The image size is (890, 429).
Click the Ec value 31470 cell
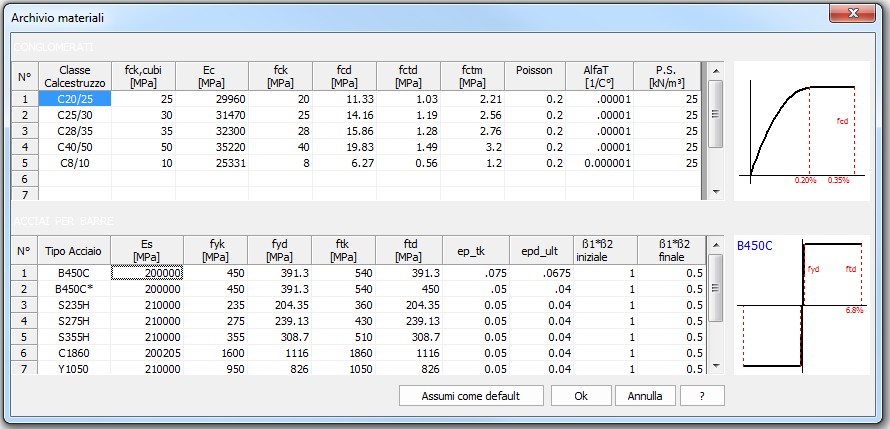tap(212, 115)
